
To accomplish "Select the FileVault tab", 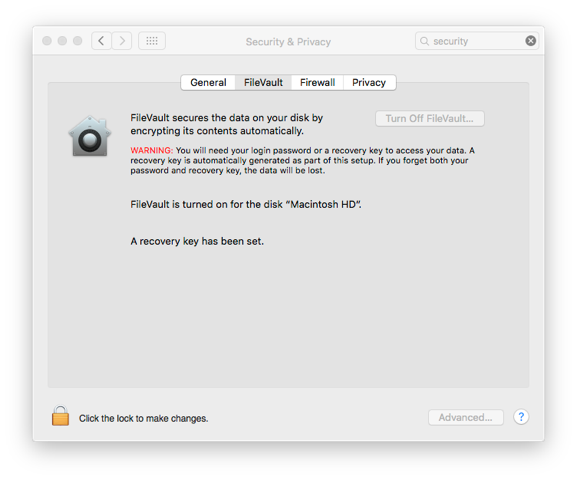I will click(x=263, y=82).
